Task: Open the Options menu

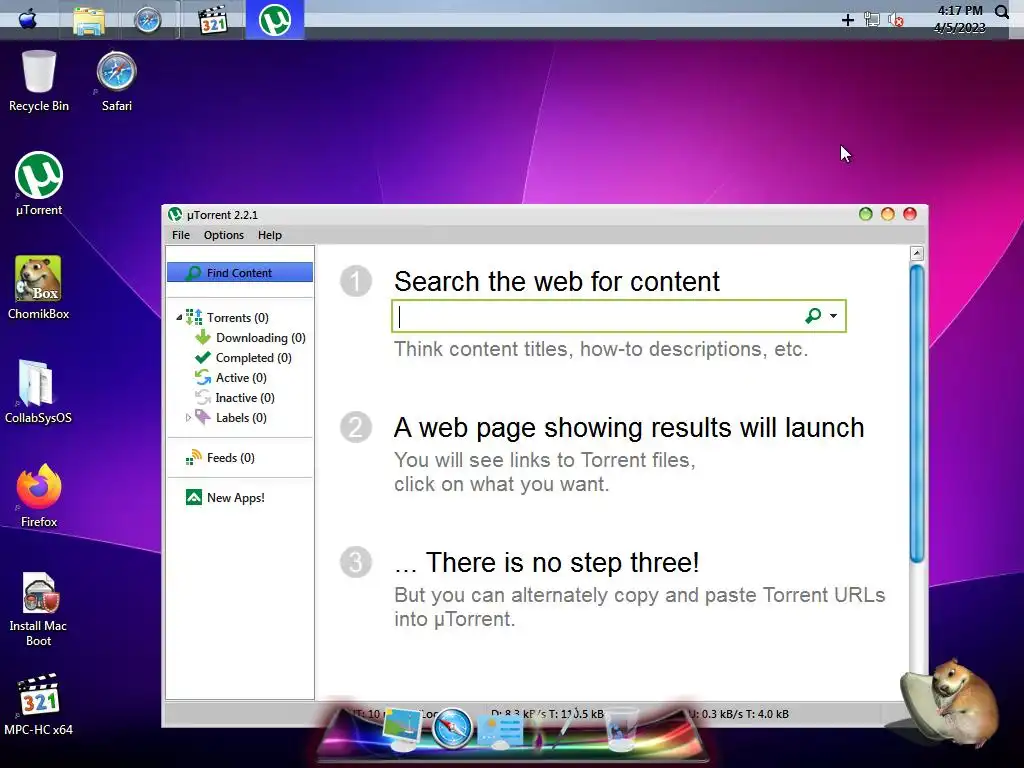Action: click(x=223, y=235)
